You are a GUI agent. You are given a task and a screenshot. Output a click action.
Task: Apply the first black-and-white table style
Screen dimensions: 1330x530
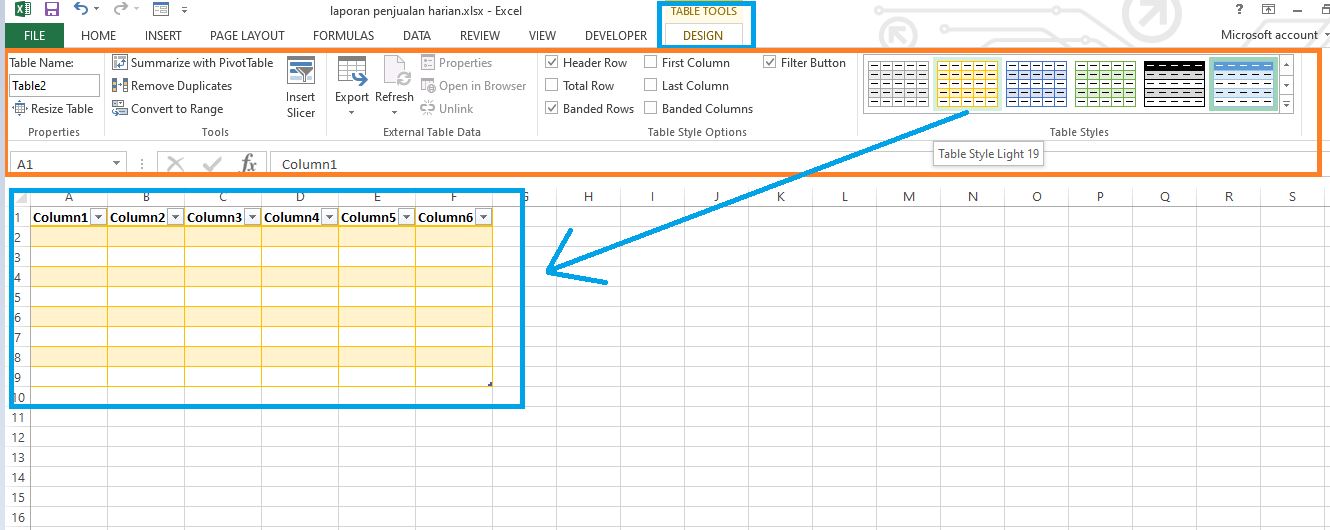point(897,83)
